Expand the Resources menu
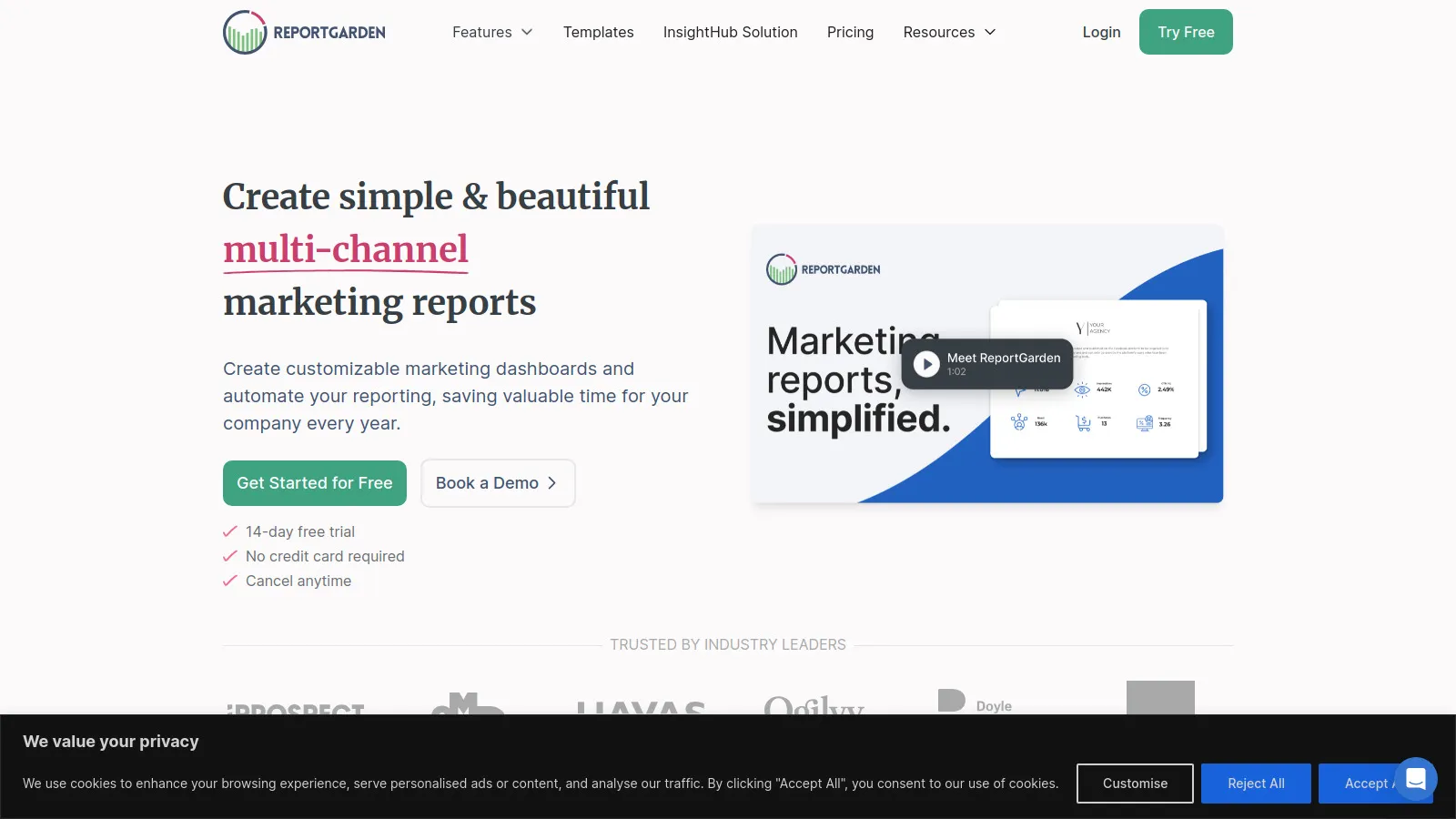This screenshot has height=819, width=1456. point(949,32)
